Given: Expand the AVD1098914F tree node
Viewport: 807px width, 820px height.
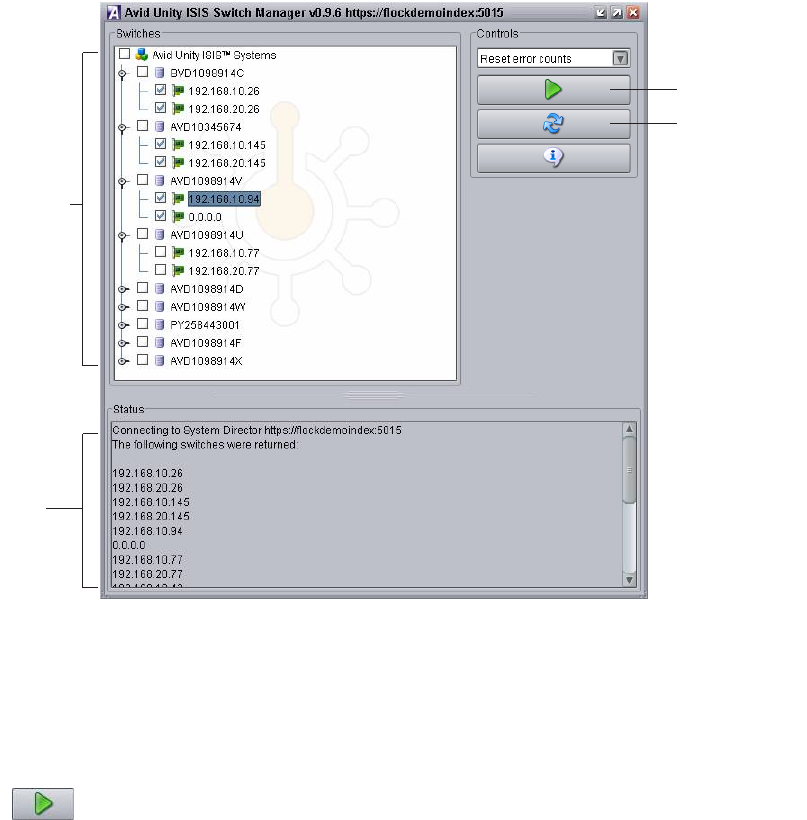Looking at the screenshot, I should click(x=122, y=344).
